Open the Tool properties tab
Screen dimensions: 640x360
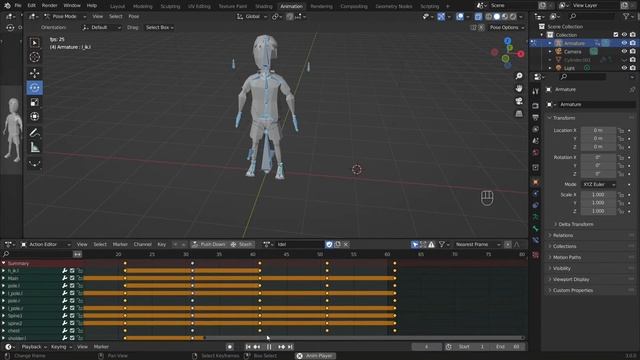536,91
